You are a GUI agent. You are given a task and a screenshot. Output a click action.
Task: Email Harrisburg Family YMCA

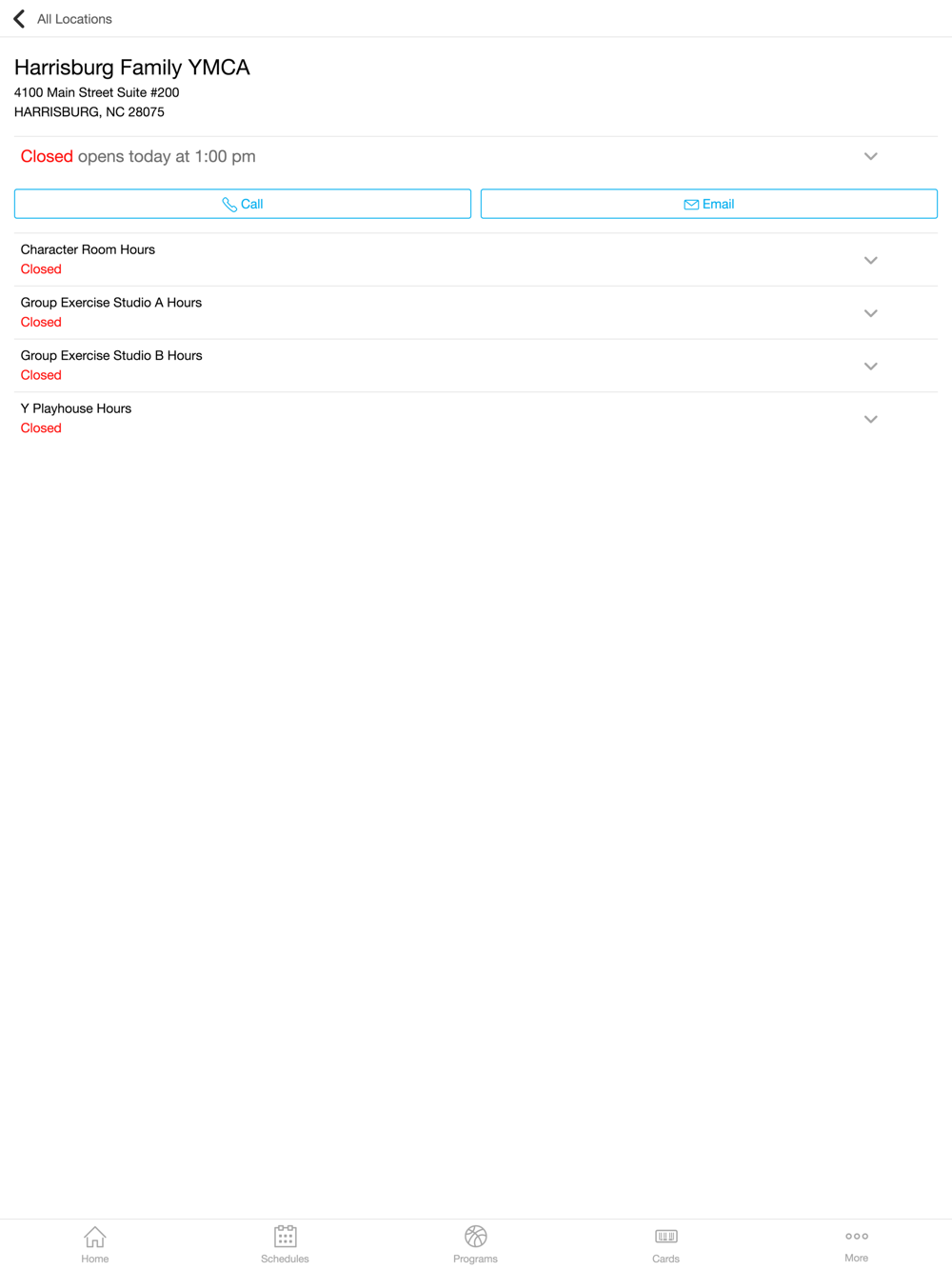(x=709, y=204)
